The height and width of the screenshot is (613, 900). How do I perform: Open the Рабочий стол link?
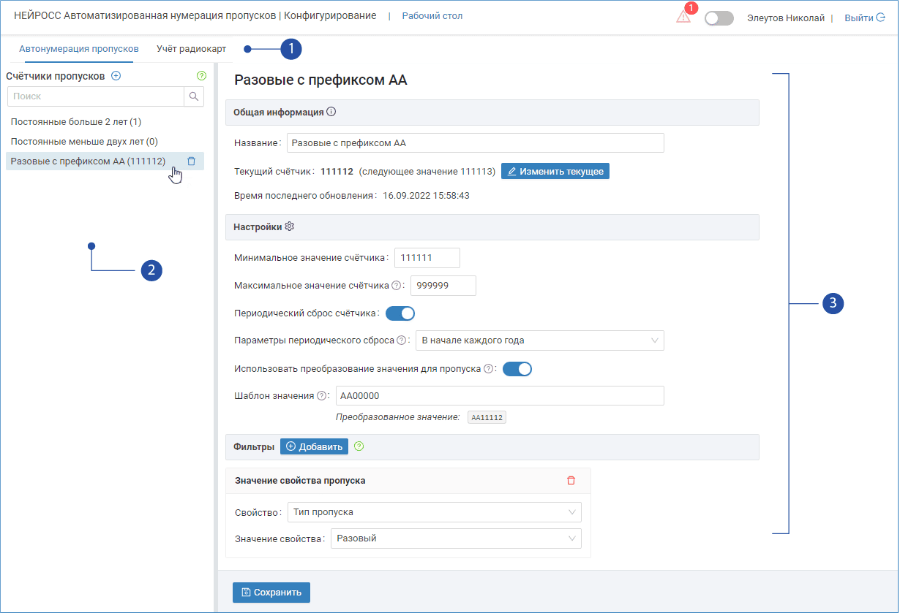click(432, 16)
